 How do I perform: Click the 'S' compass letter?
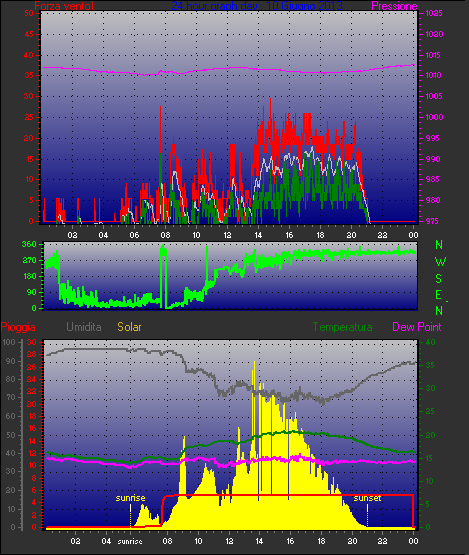(439, 279)
